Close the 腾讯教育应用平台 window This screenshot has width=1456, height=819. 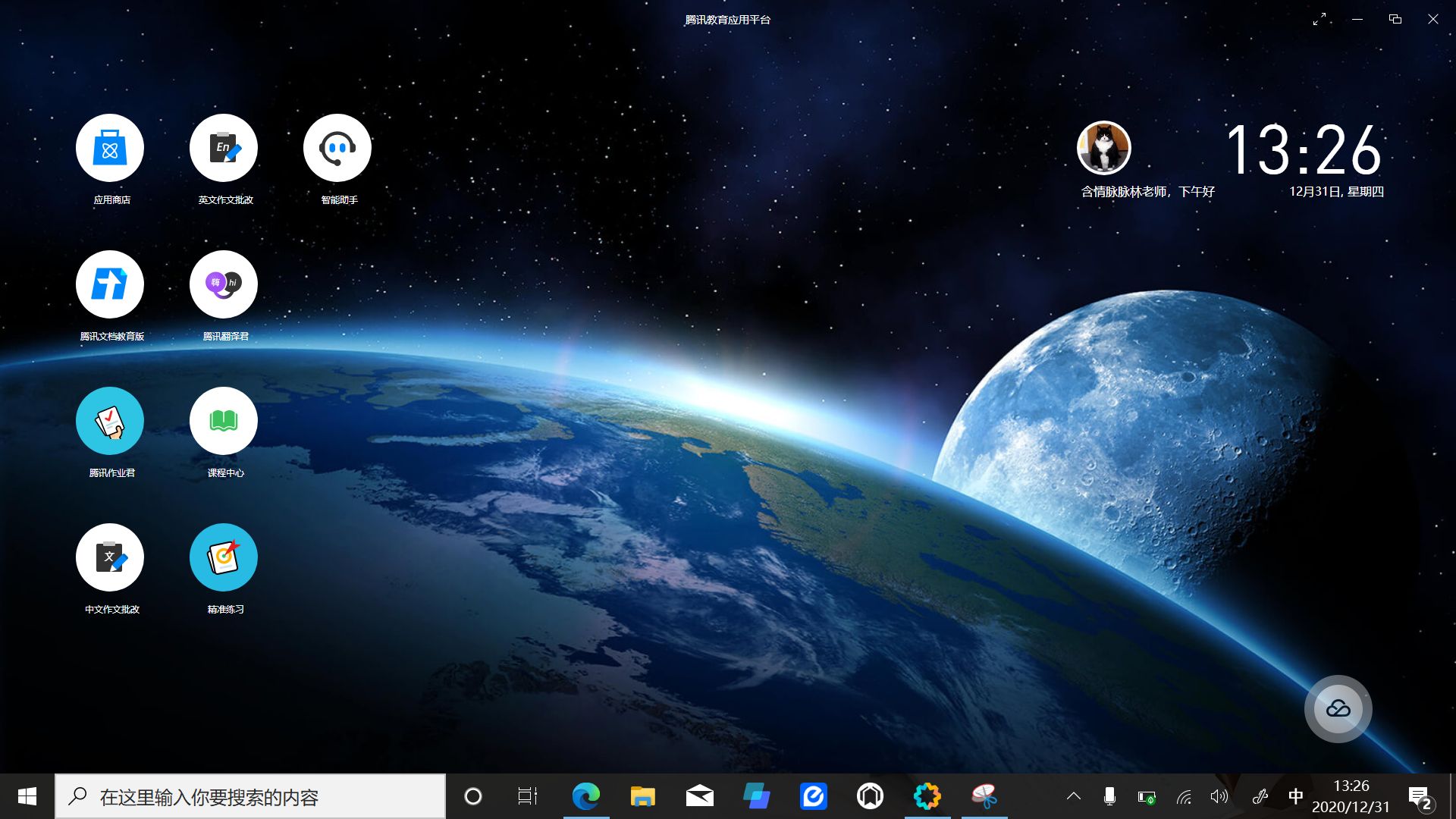click(1433, 19)
